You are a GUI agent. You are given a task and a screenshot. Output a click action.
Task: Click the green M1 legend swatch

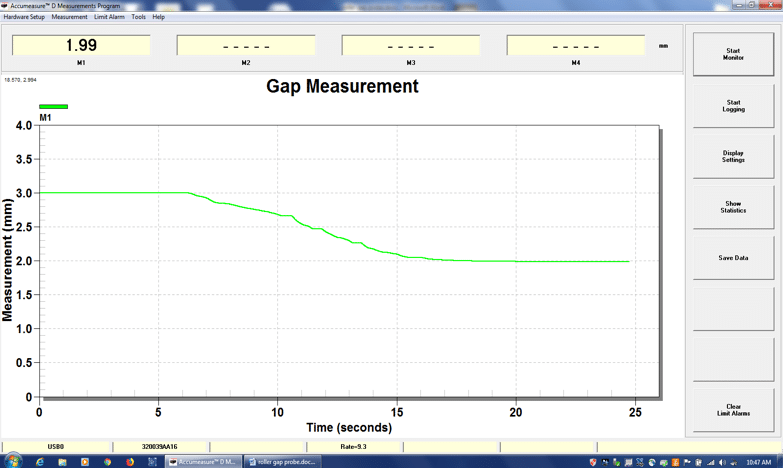click(x=53, y=106)
